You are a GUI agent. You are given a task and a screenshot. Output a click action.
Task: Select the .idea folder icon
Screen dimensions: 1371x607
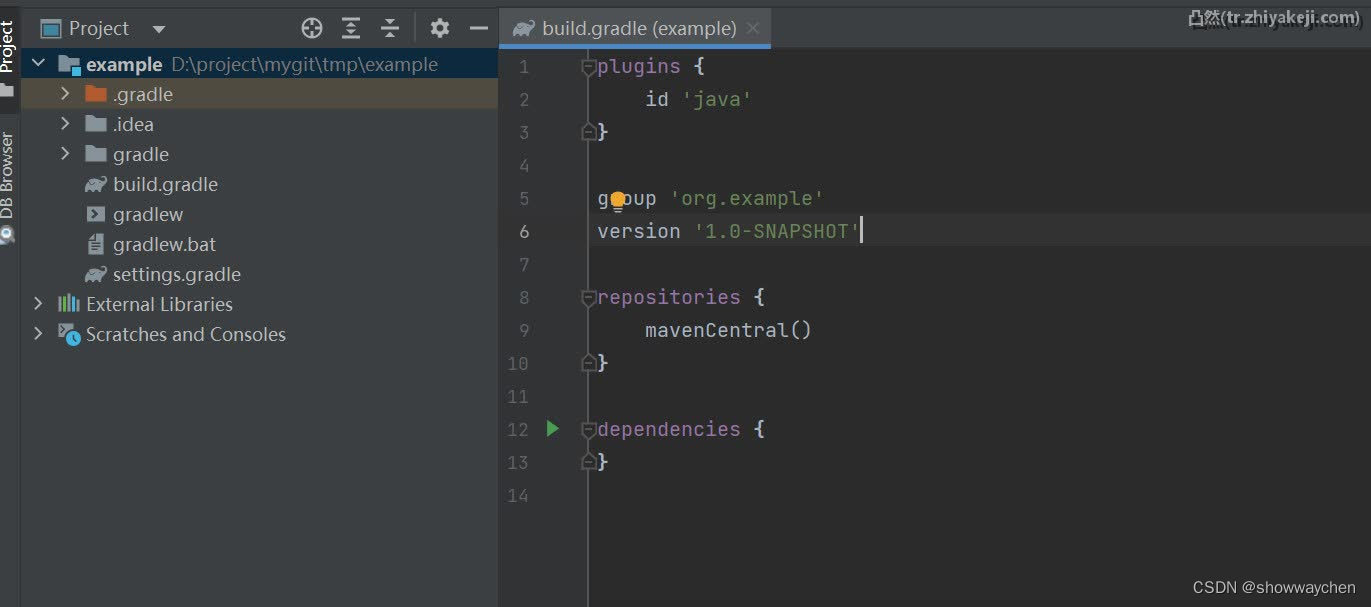pyautogui.click(x=96, y=124)
